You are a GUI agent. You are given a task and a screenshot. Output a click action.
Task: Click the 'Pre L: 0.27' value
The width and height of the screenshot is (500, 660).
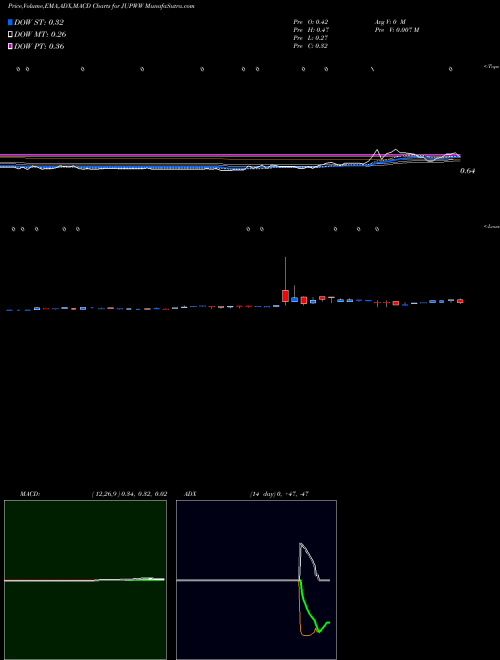(x=311, y=38)
